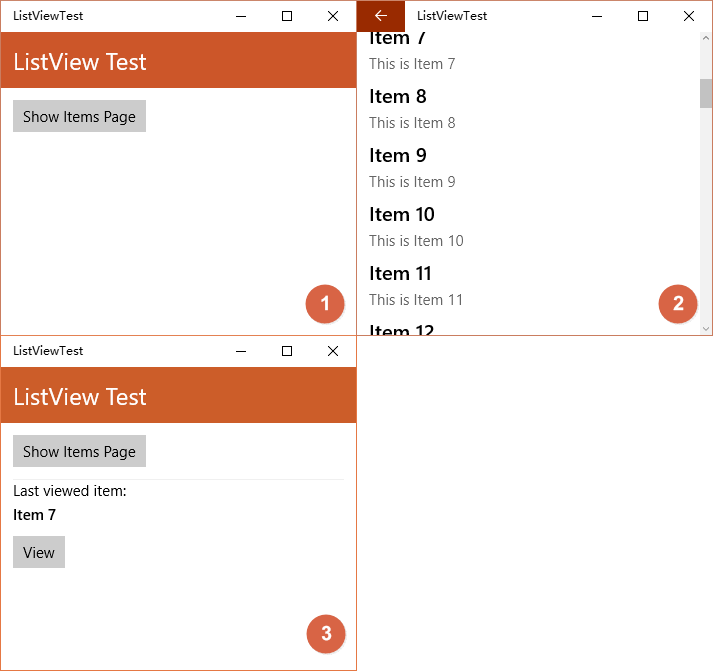Go back using arrow in window 2
Image resolution: width=713 pixels, height=671 pixels.
pos(381,16)
